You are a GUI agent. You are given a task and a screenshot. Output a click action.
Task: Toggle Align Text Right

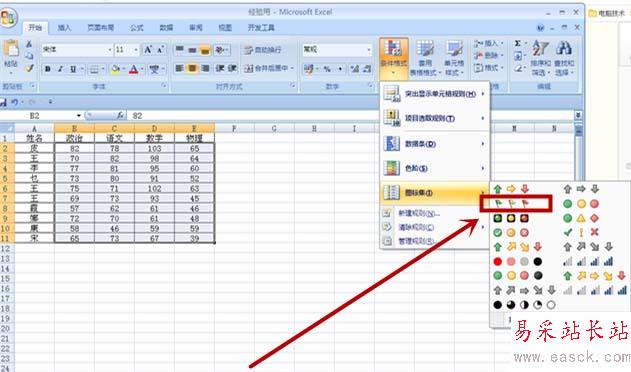click(205, 68)
